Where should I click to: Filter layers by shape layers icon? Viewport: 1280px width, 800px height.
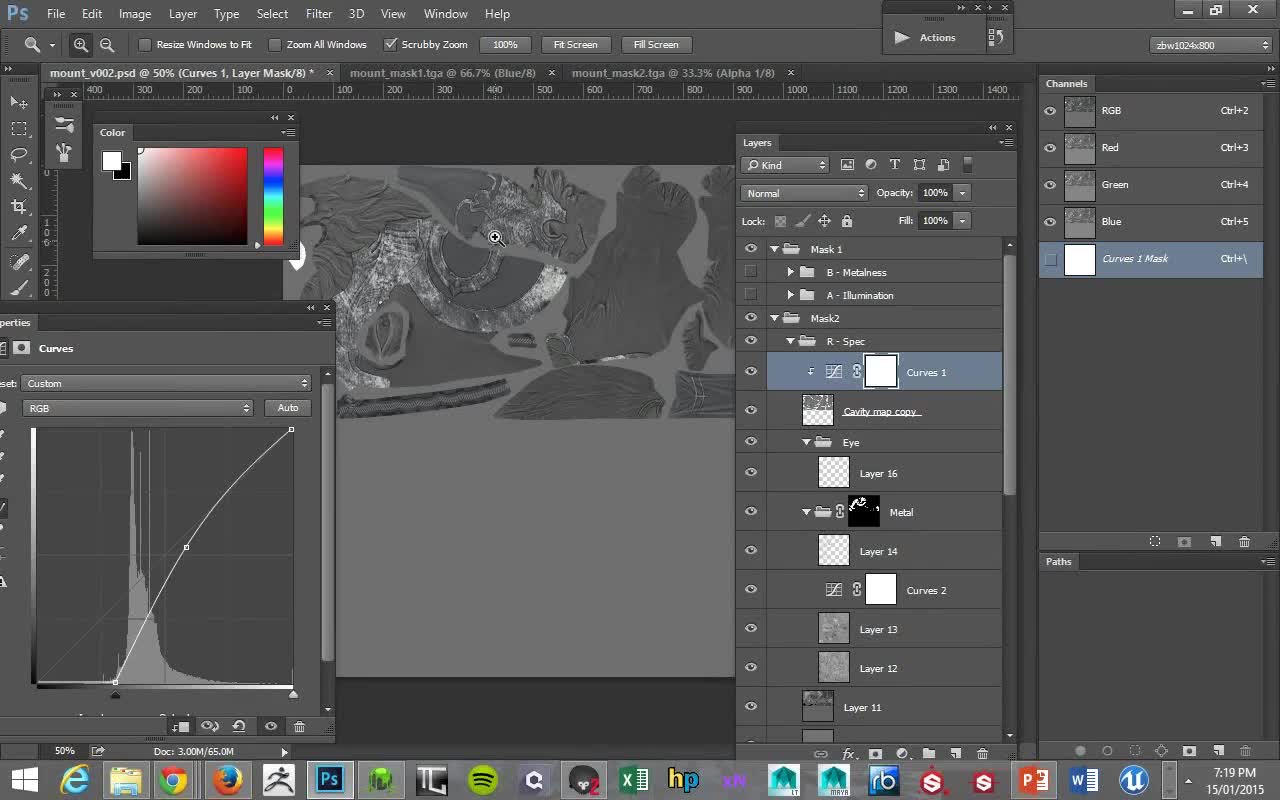click(x=919, y=165)
